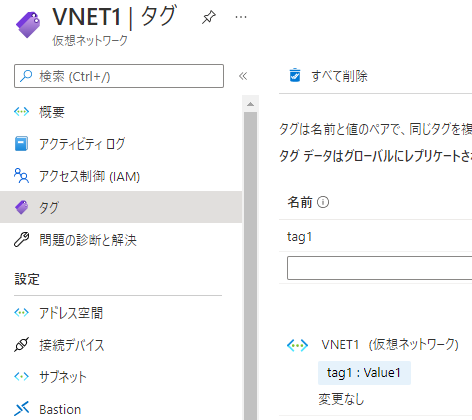This screenshot has height=420, width=472.
Task: Click the IAM people icon
Action: point(22,176)
